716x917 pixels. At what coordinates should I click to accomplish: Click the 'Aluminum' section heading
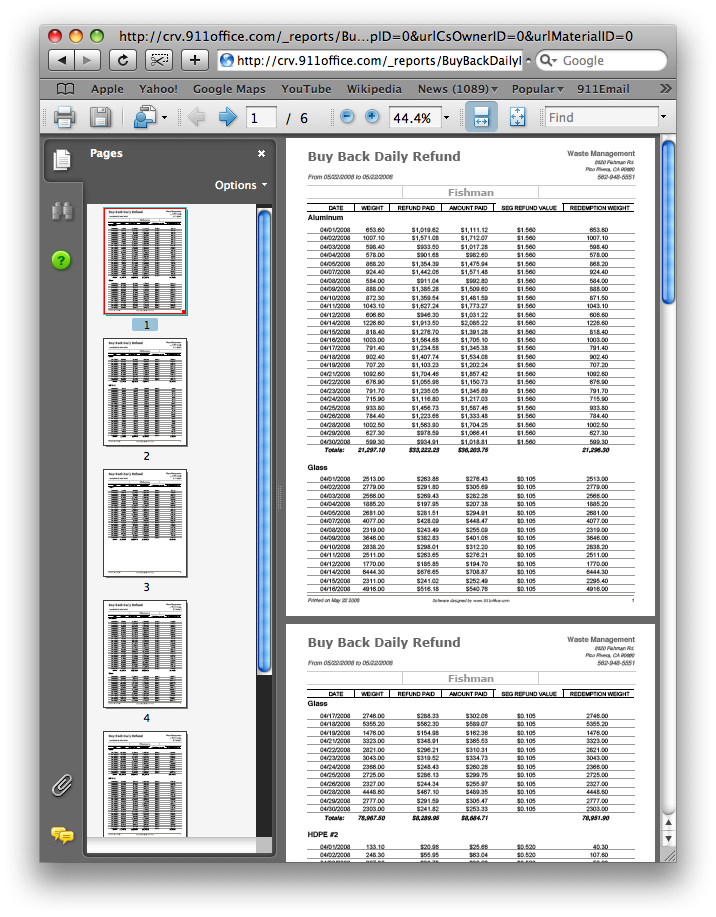pyautogui.click(x=325, y=218)
